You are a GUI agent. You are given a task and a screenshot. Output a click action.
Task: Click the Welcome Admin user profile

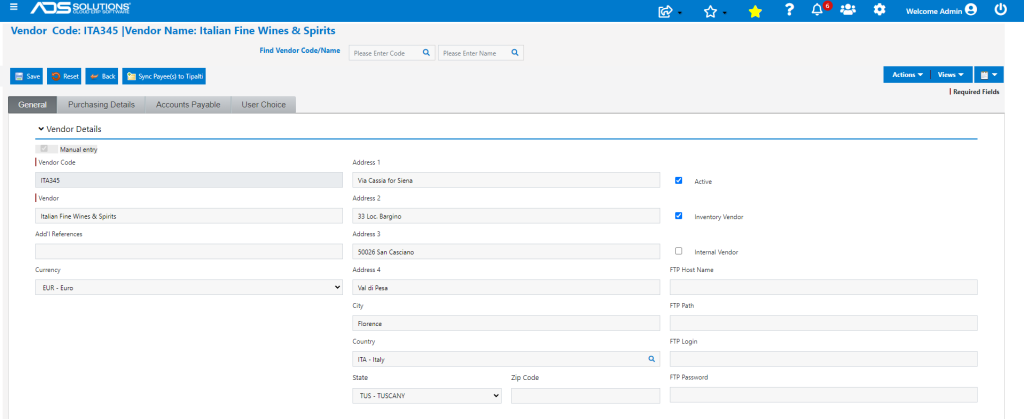coord(941,10)
